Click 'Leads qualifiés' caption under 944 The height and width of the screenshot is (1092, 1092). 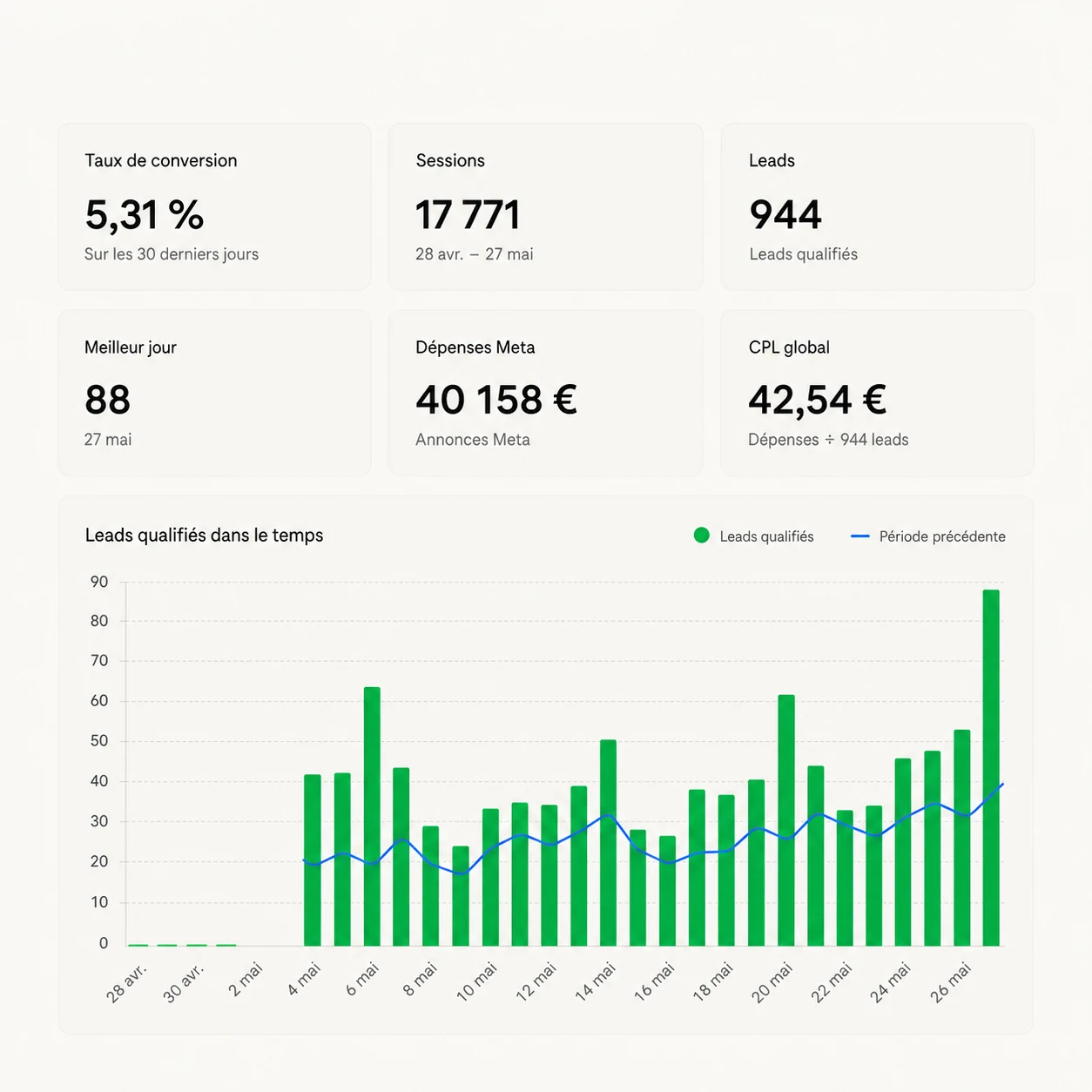coord(804,254)
